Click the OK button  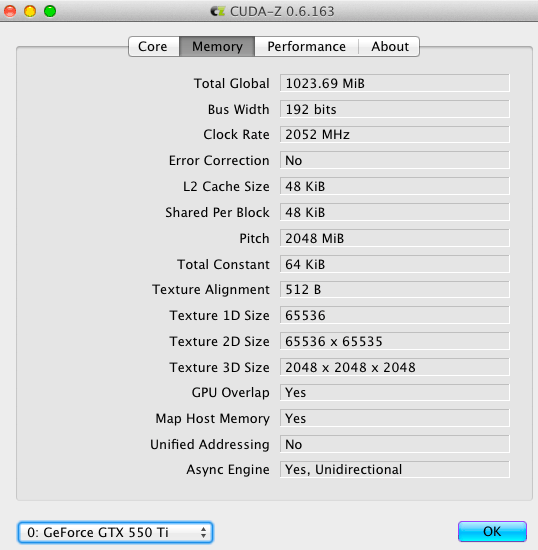(492, 531)
